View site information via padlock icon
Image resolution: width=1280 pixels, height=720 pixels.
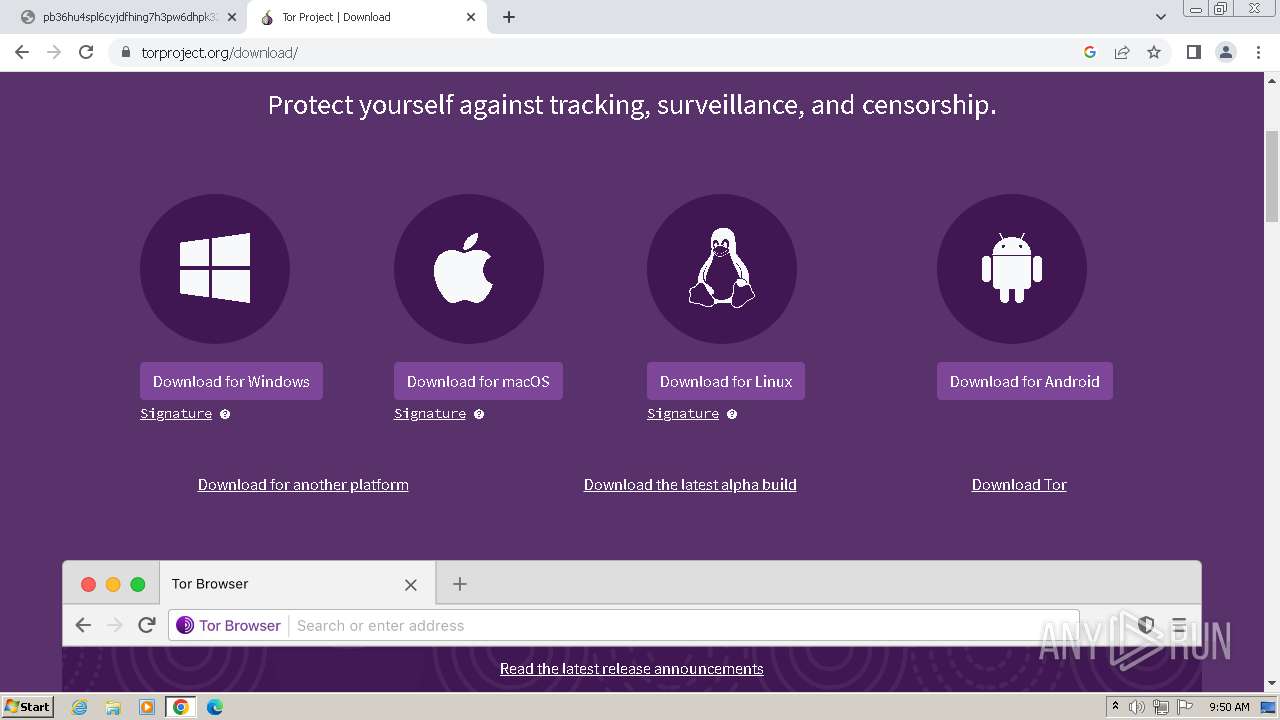(125, 52)
